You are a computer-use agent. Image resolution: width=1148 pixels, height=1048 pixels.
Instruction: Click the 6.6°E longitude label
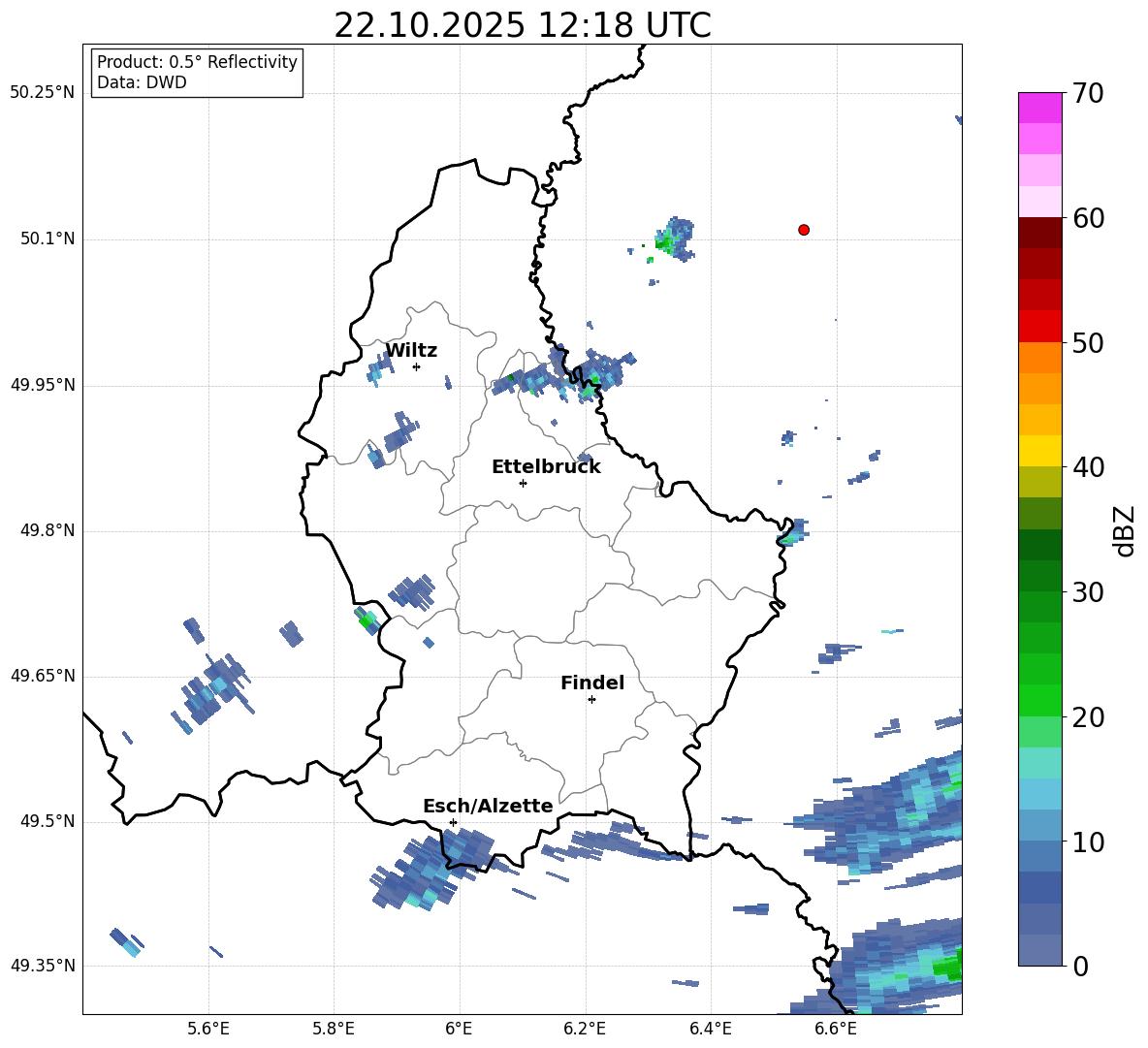[x=836, y=1029]
